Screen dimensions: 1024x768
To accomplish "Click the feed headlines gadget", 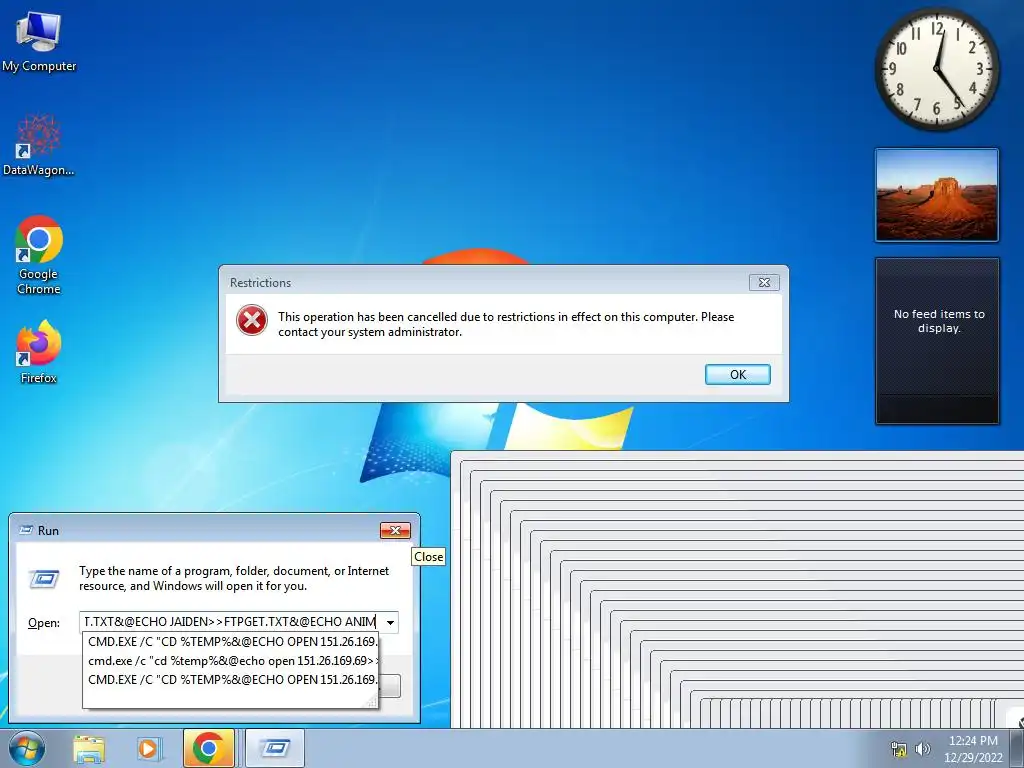I will [937, 341].
